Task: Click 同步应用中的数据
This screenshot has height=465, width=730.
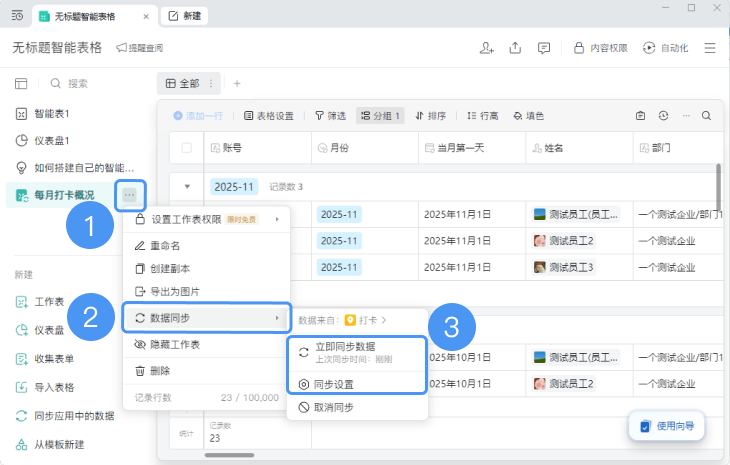Action: click(x=65, y=416)
